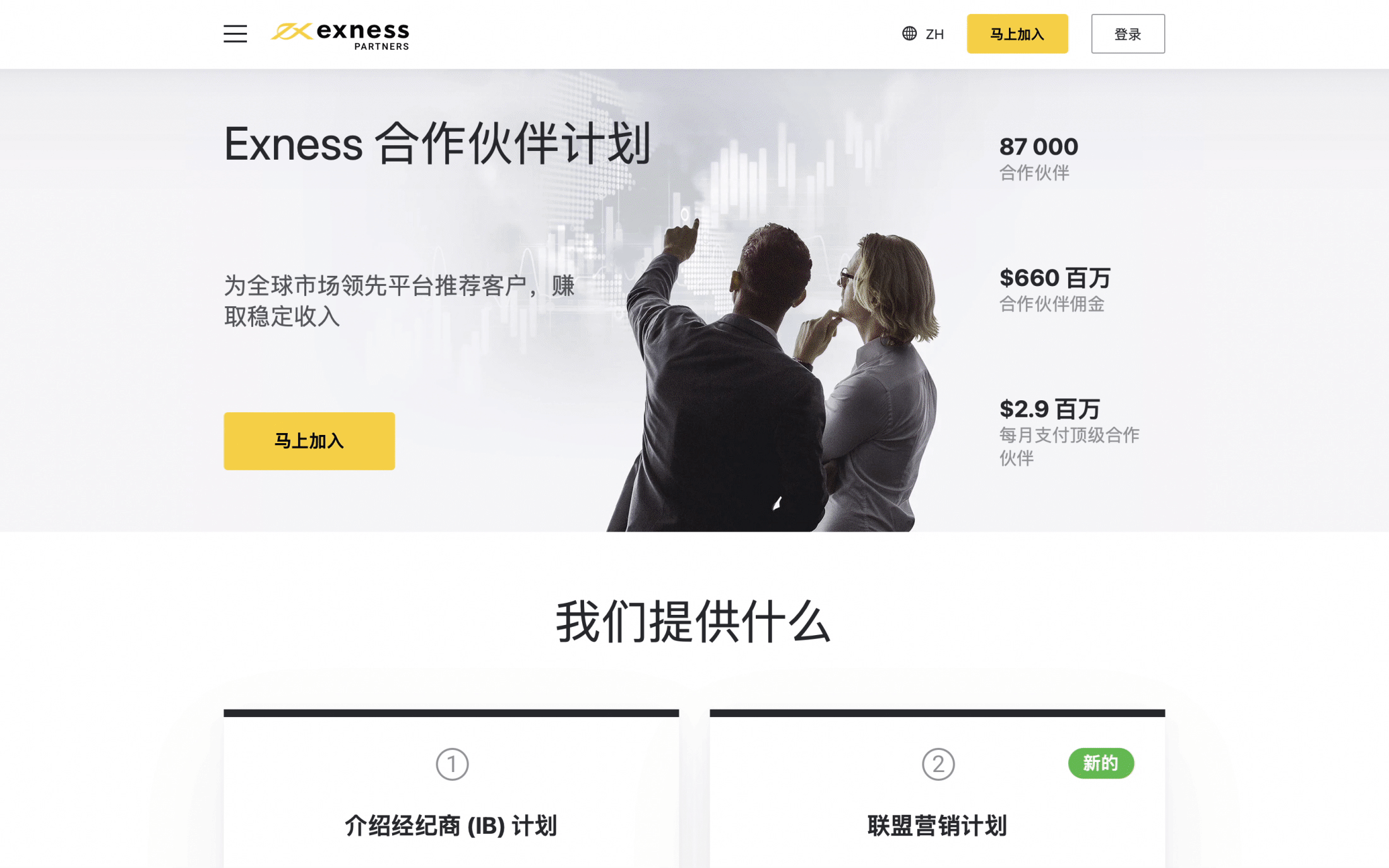Click the circled number 2 icon

point(938,764)
